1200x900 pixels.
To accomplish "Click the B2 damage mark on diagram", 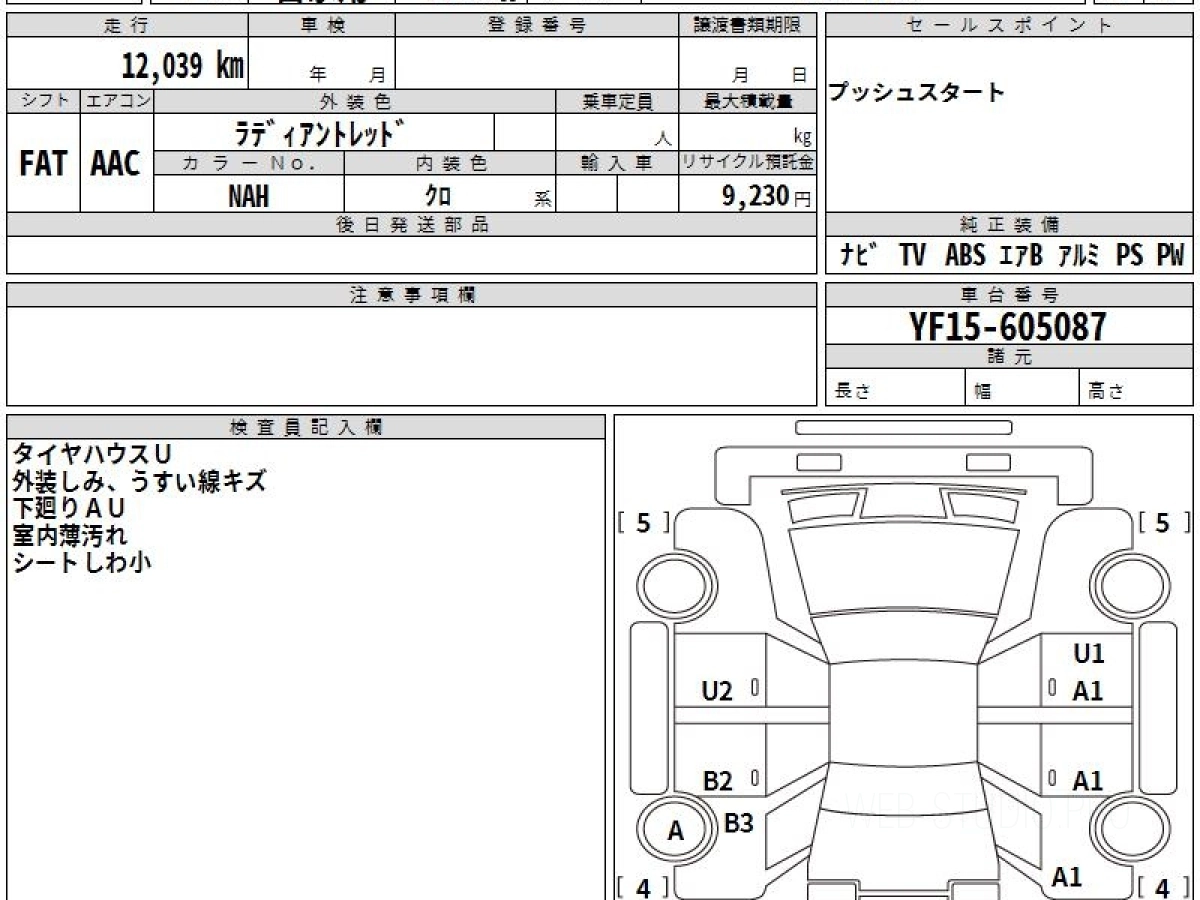I will [717, 781].
